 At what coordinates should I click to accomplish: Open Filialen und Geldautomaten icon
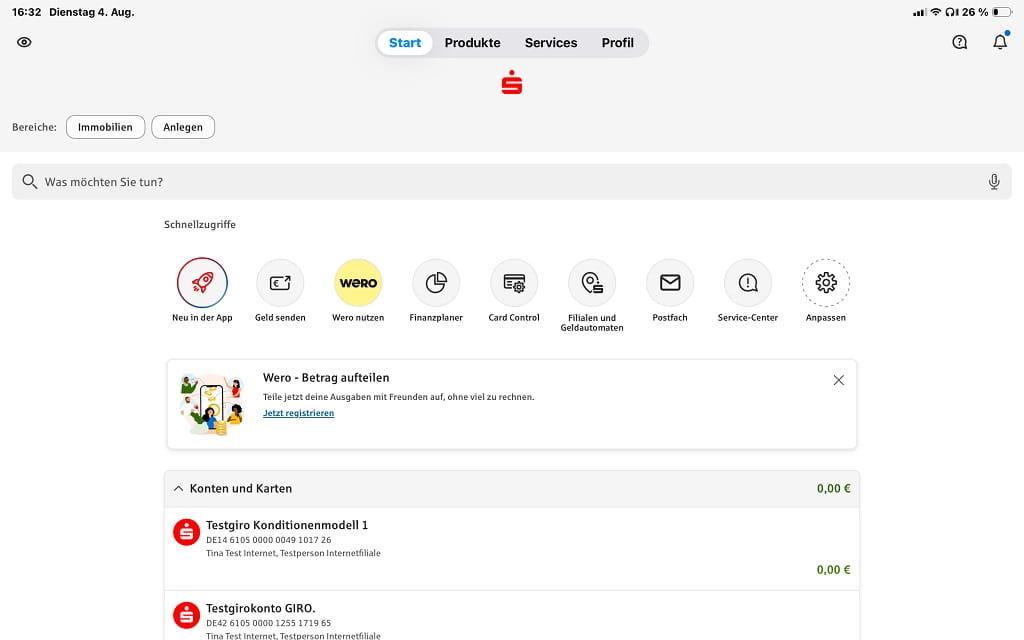pos(592,283)
